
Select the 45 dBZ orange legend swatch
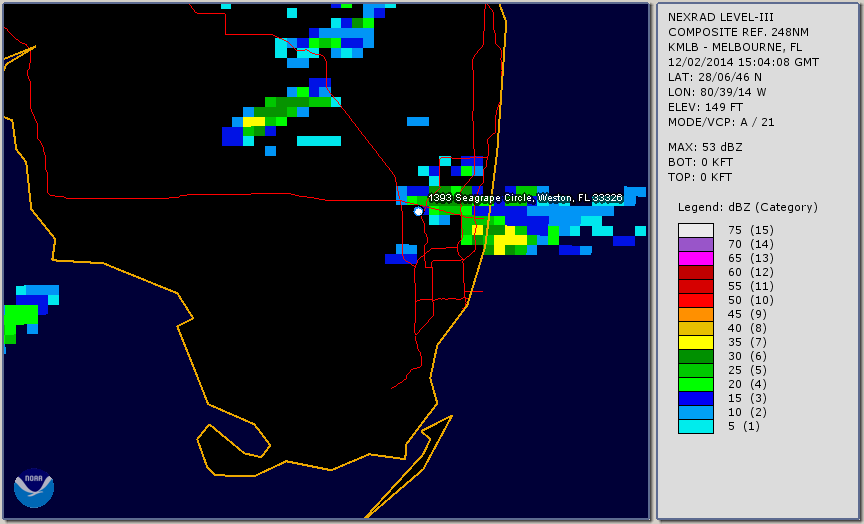696,314
